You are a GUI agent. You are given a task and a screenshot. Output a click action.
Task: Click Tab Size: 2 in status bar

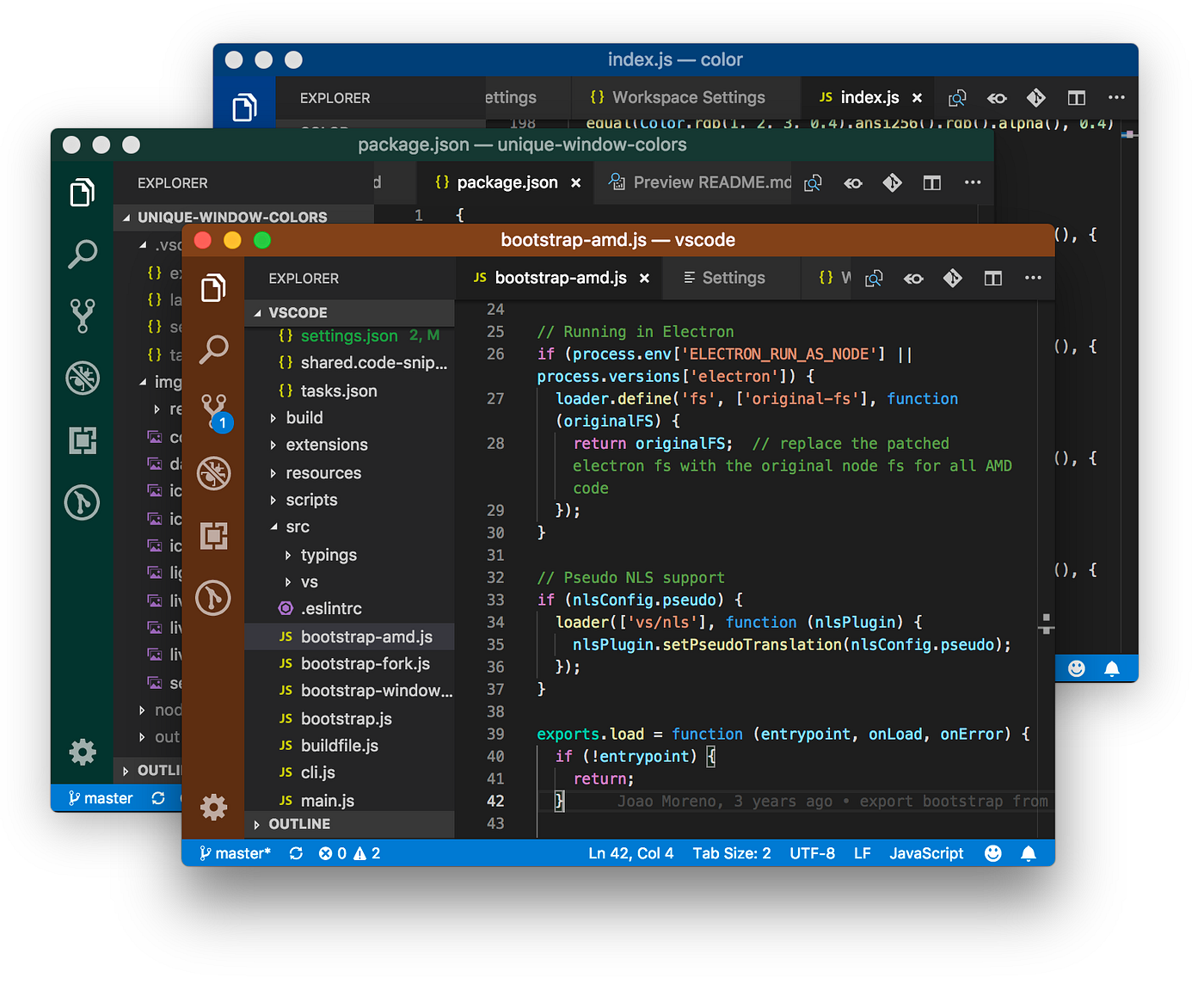(732, 853)
